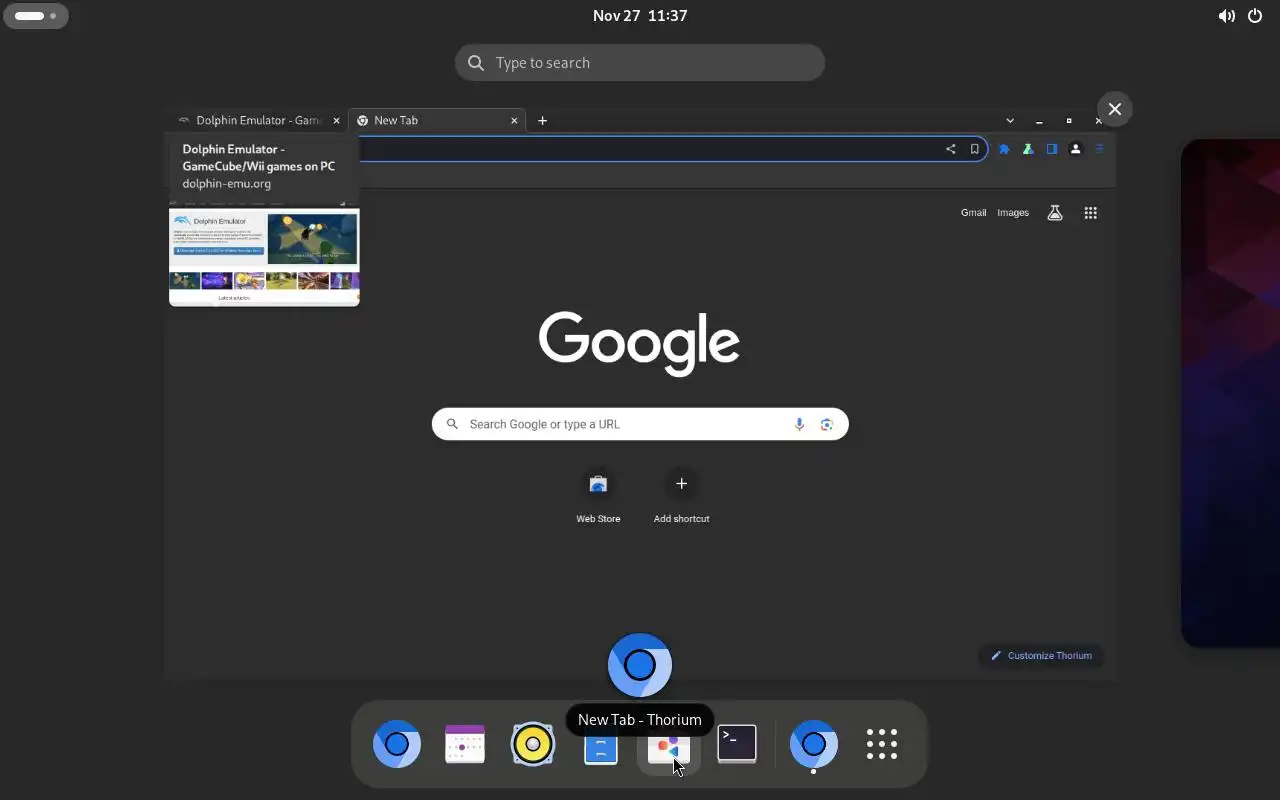Click the large Thorium window overlay icon
Screen dimensions: 1280x800
tap(640, 665)
